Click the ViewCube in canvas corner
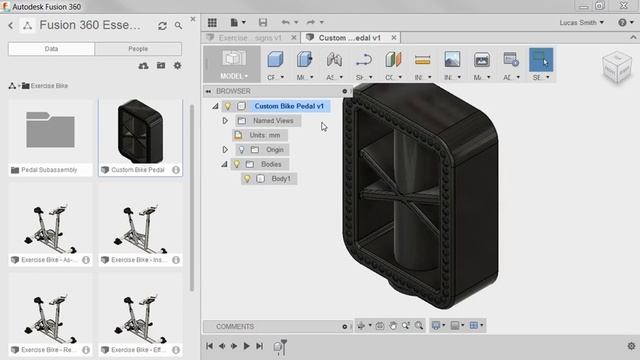Image resolution: width=640 pixels, height=360 pixels. pyautogui.click(x=617, y=68)
